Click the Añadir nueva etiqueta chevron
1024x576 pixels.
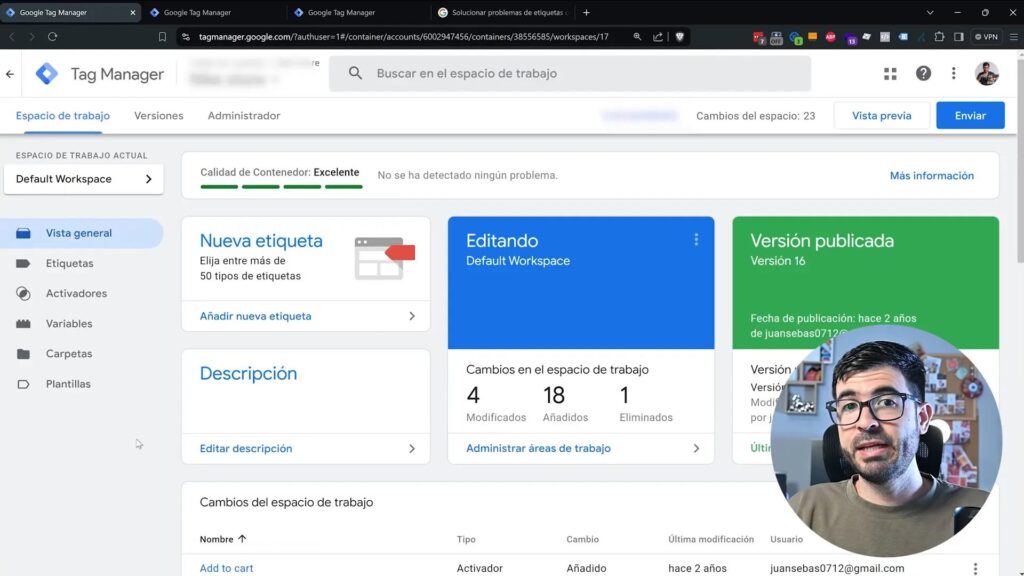tap(411, 316)
